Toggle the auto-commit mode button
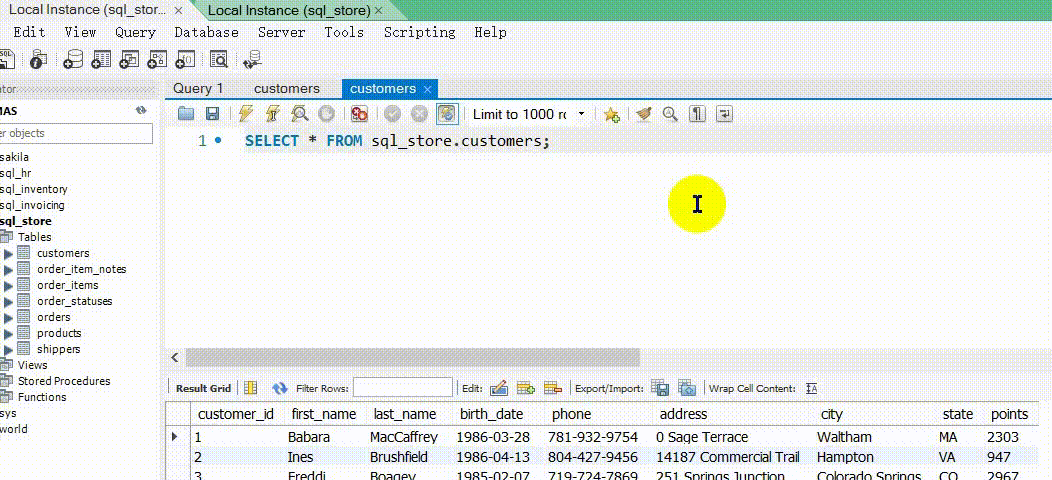The height and width of the screenshot is (480, 1052). [447, 114]
